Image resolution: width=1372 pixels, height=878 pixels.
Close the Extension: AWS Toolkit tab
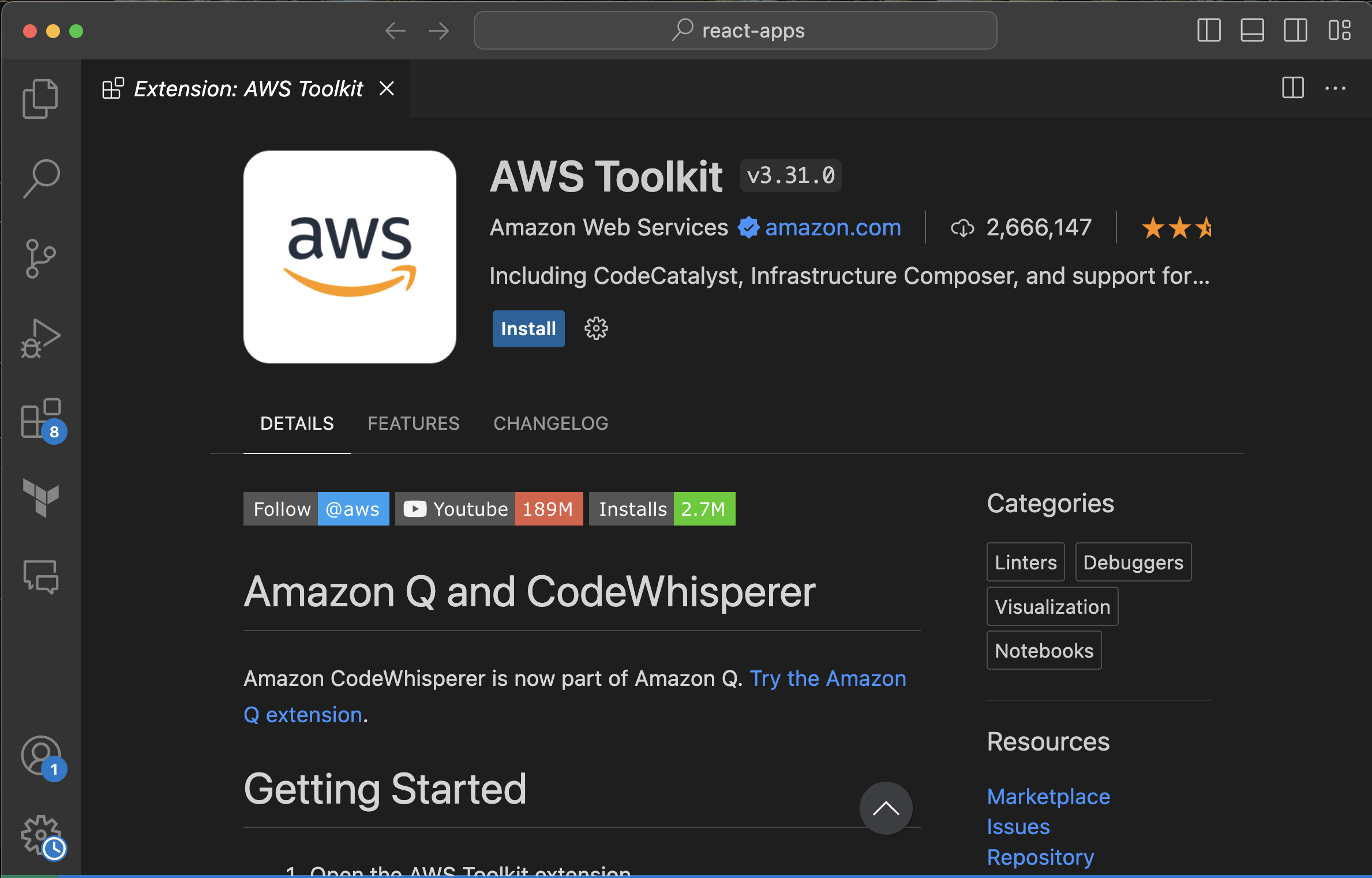[x=387, y=88]
